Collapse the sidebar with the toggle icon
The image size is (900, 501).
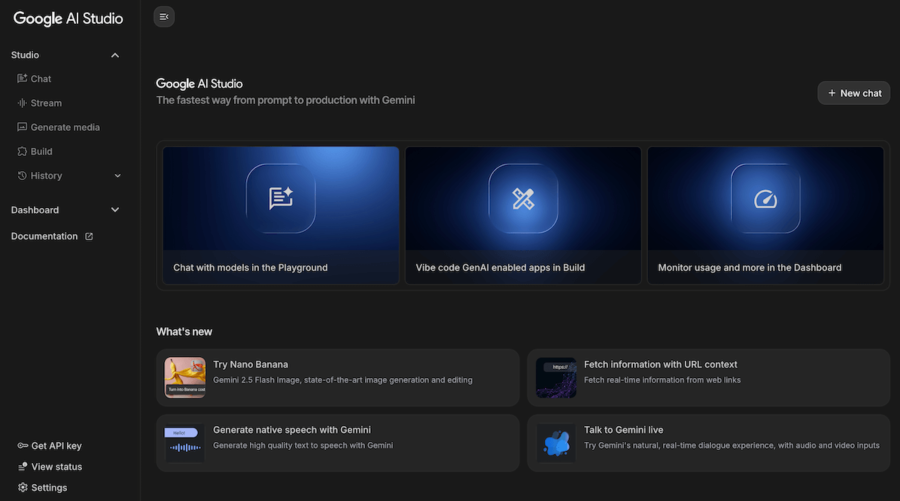click(164, 17)
